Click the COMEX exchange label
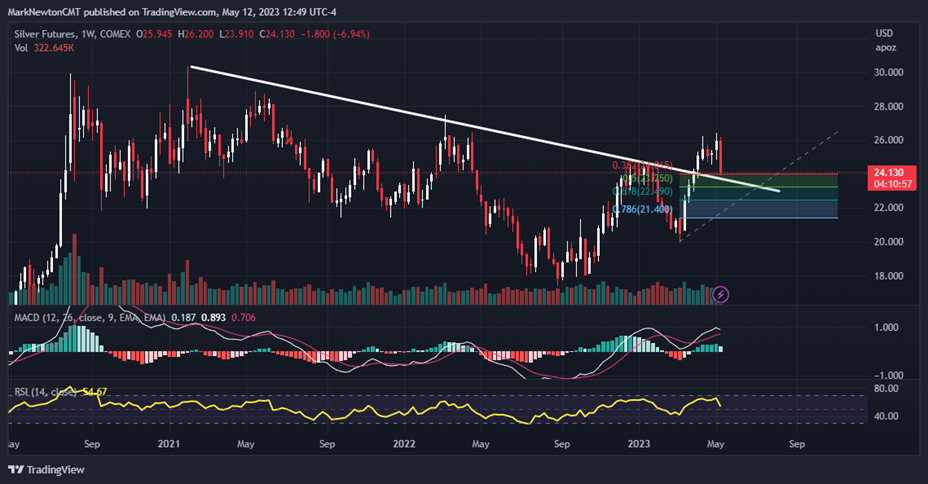Image resolution: width=928 pixels, height=484 pixels. pos(115,34)
